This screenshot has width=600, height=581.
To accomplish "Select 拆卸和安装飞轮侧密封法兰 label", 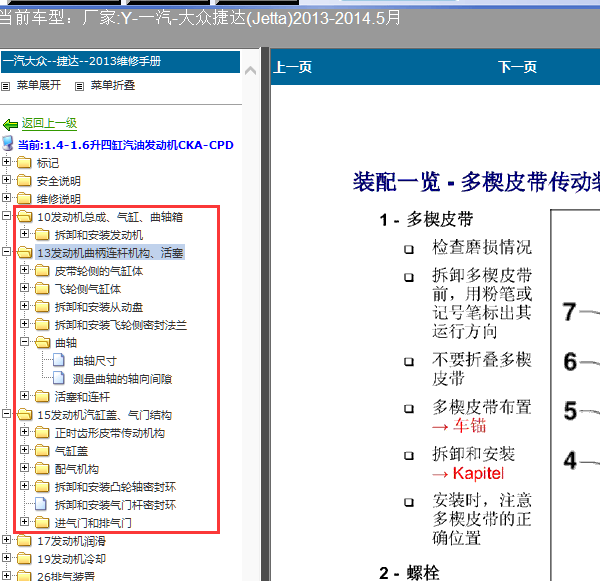I will point(121,325).
